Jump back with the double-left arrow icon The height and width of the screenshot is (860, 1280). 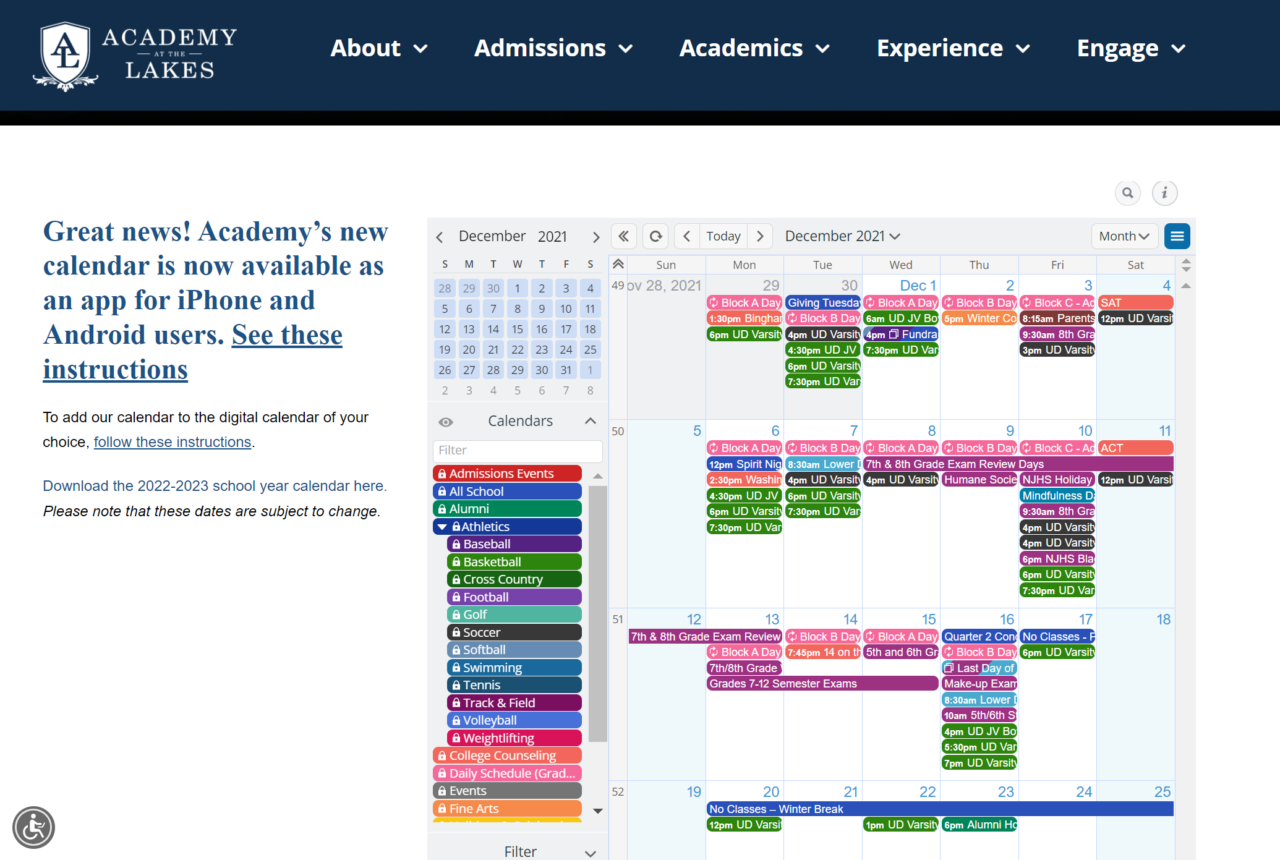[x=624, y=236]
